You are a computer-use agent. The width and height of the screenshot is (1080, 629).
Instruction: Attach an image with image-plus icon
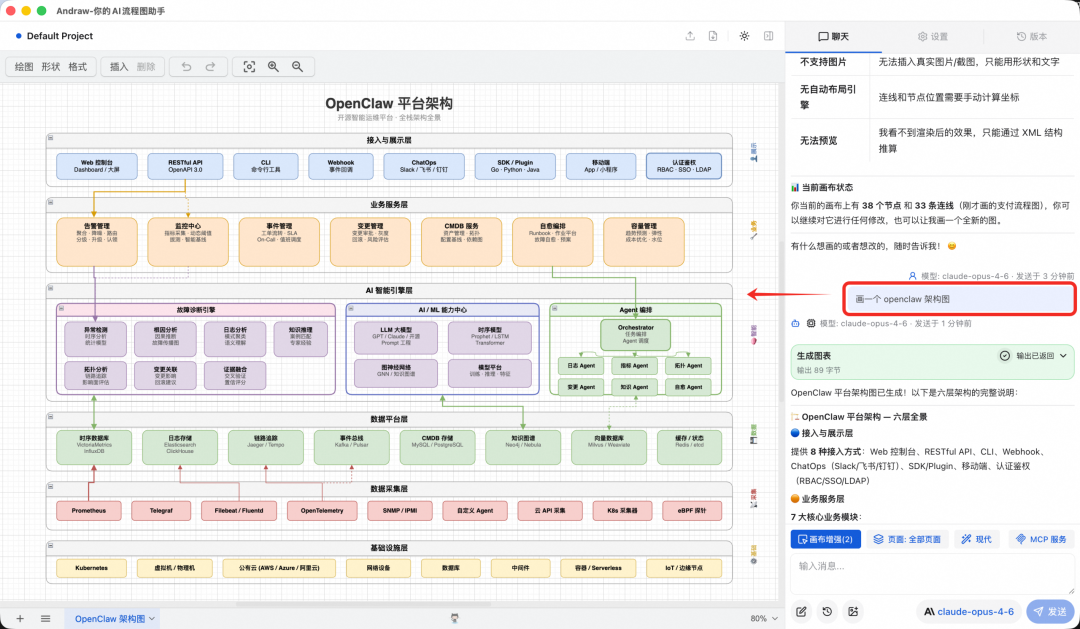853,612
